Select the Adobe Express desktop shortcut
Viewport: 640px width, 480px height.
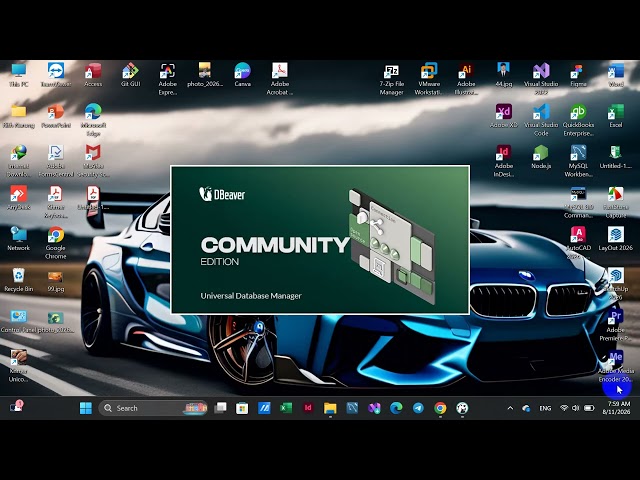168,79
